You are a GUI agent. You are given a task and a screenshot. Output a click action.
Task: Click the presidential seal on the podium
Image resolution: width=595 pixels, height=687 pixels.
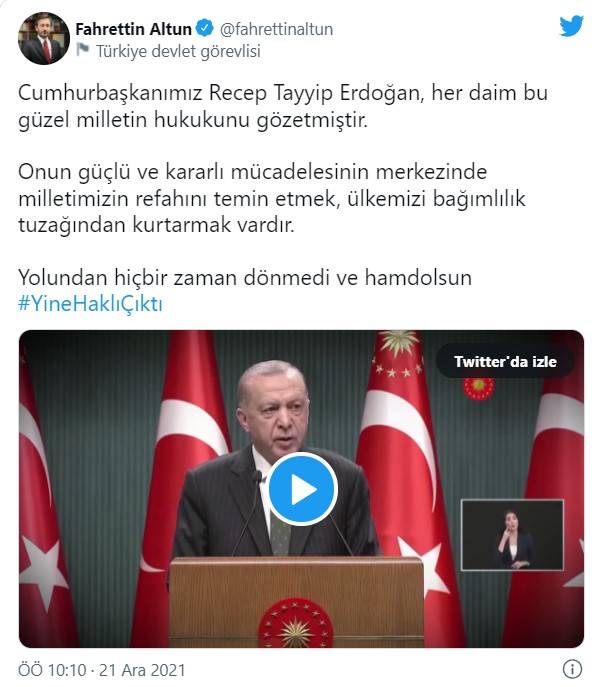[x=295, y=623]
